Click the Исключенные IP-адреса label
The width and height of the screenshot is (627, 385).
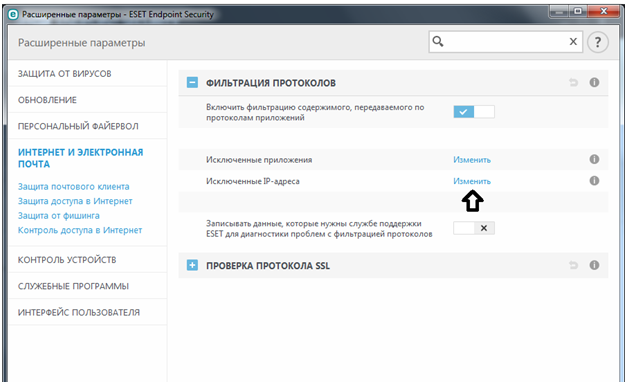click(x=253, y=182)
